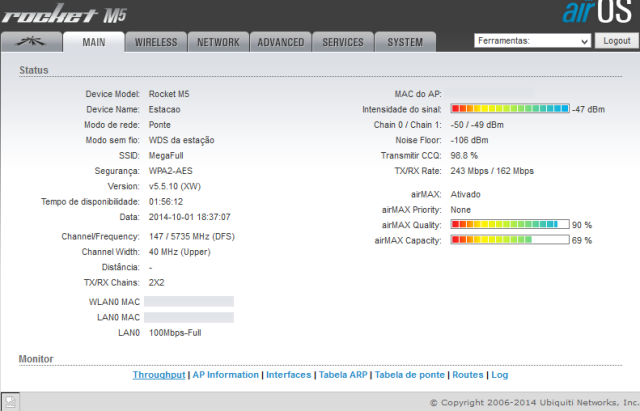640x411 pixels.
Task: Click the '98.8 %' CCQ value
Action: [464, 156]
